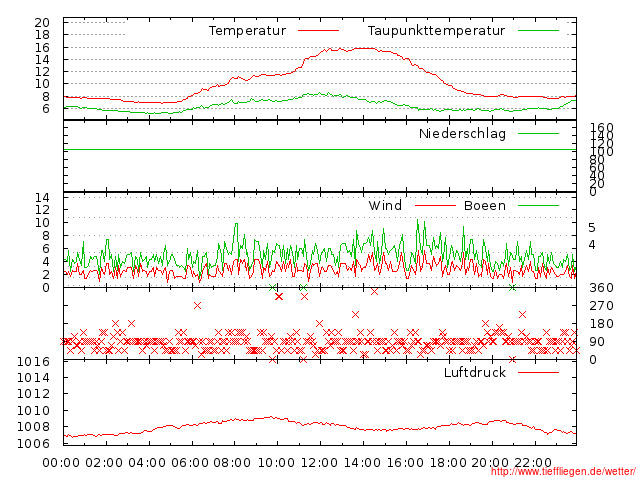Click the Luftdruck legend label
This screenshot has width=640, height=480.
coord(475,372)
